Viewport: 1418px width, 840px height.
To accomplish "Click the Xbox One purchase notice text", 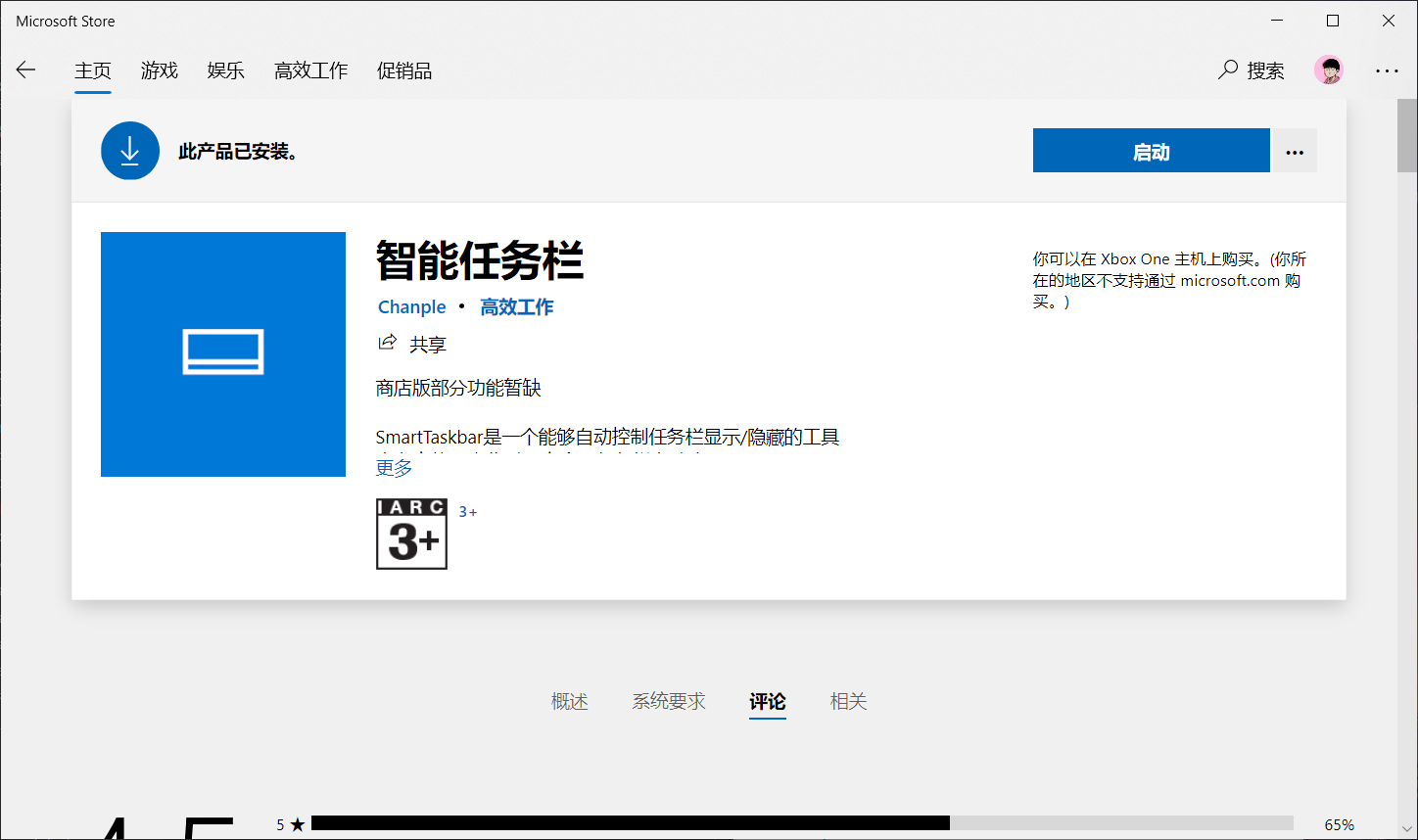I will 1170,280.
